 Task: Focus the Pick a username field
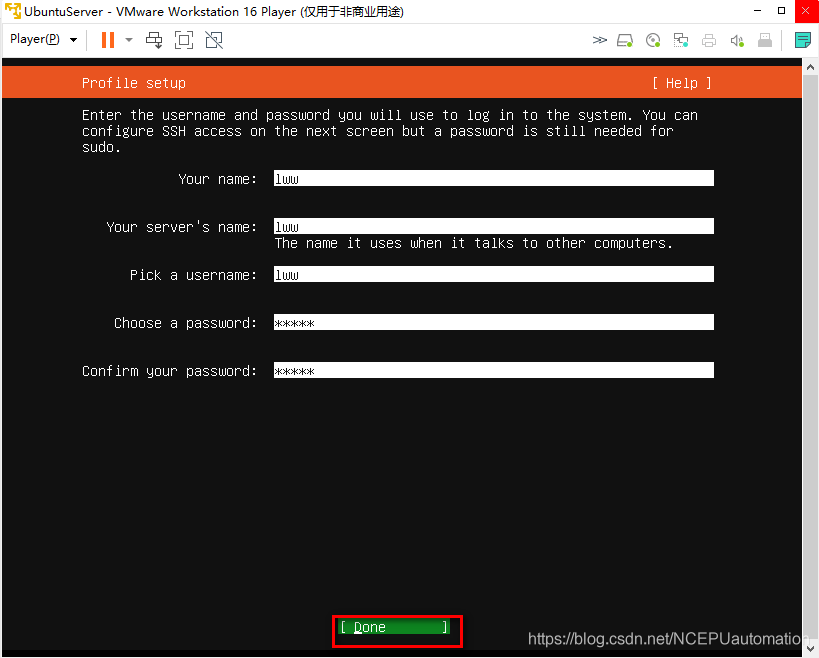click(494, 274)
